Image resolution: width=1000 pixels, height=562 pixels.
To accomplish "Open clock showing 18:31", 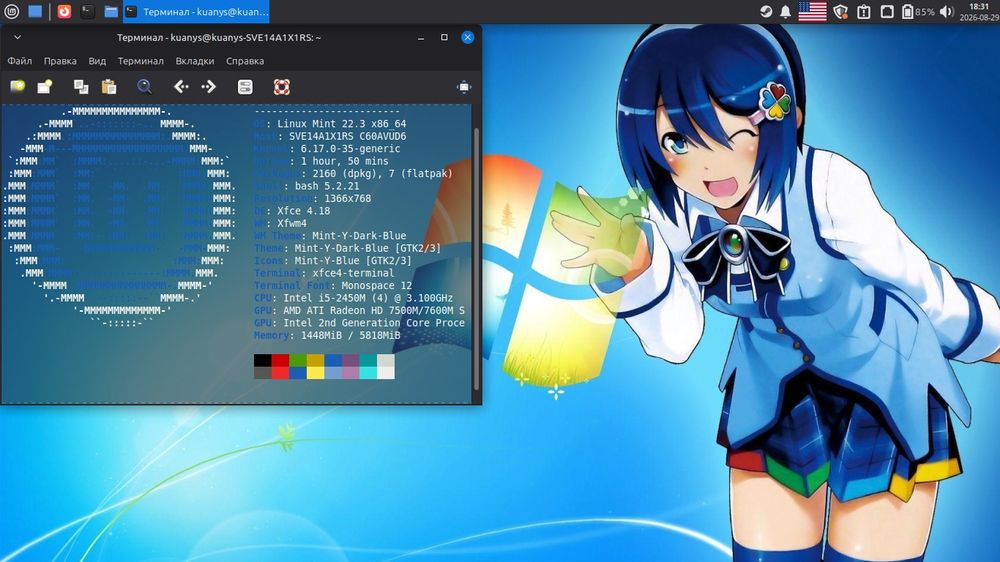I will point(979,11).
